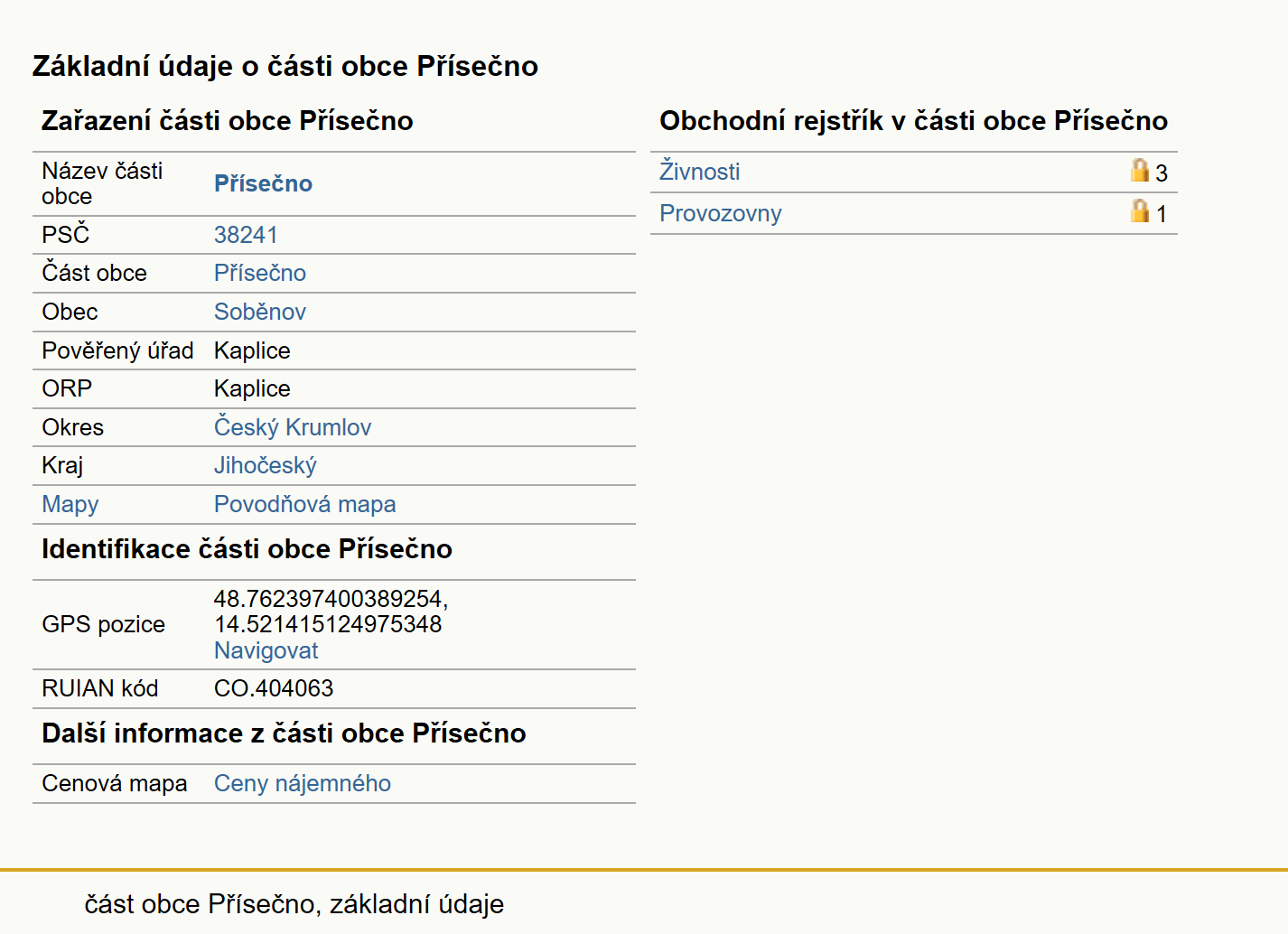
Task: Click the lock icon beside Provozovny
Action: 1140,210
